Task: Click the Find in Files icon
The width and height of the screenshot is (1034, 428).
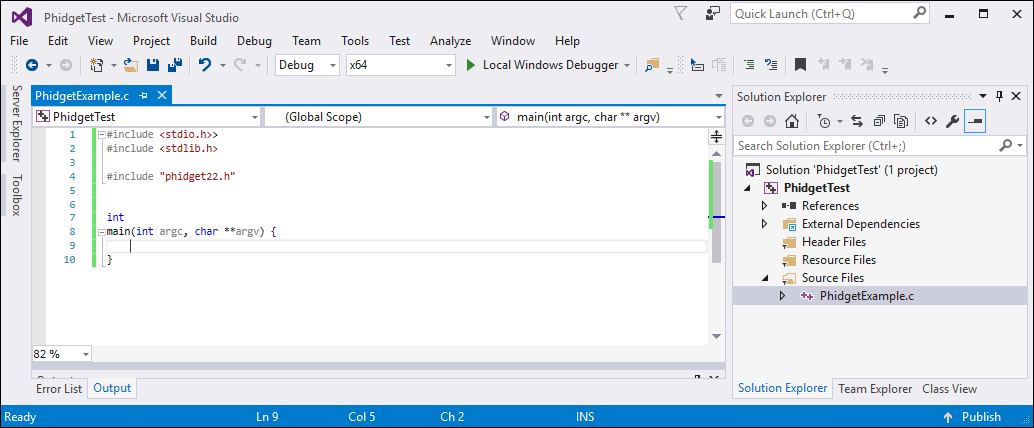Action: pos(652,65)
